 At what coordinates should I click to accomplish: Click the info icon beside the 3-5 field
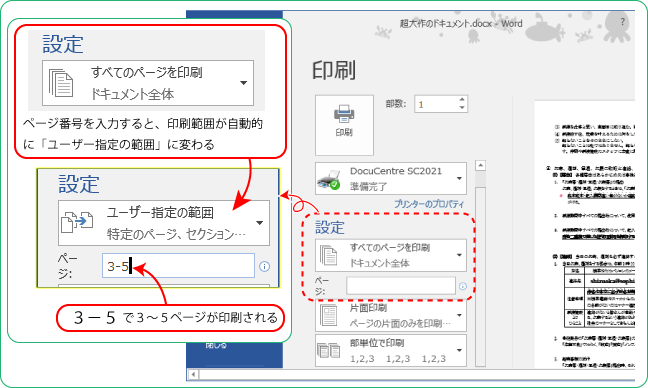coord(264,267)
